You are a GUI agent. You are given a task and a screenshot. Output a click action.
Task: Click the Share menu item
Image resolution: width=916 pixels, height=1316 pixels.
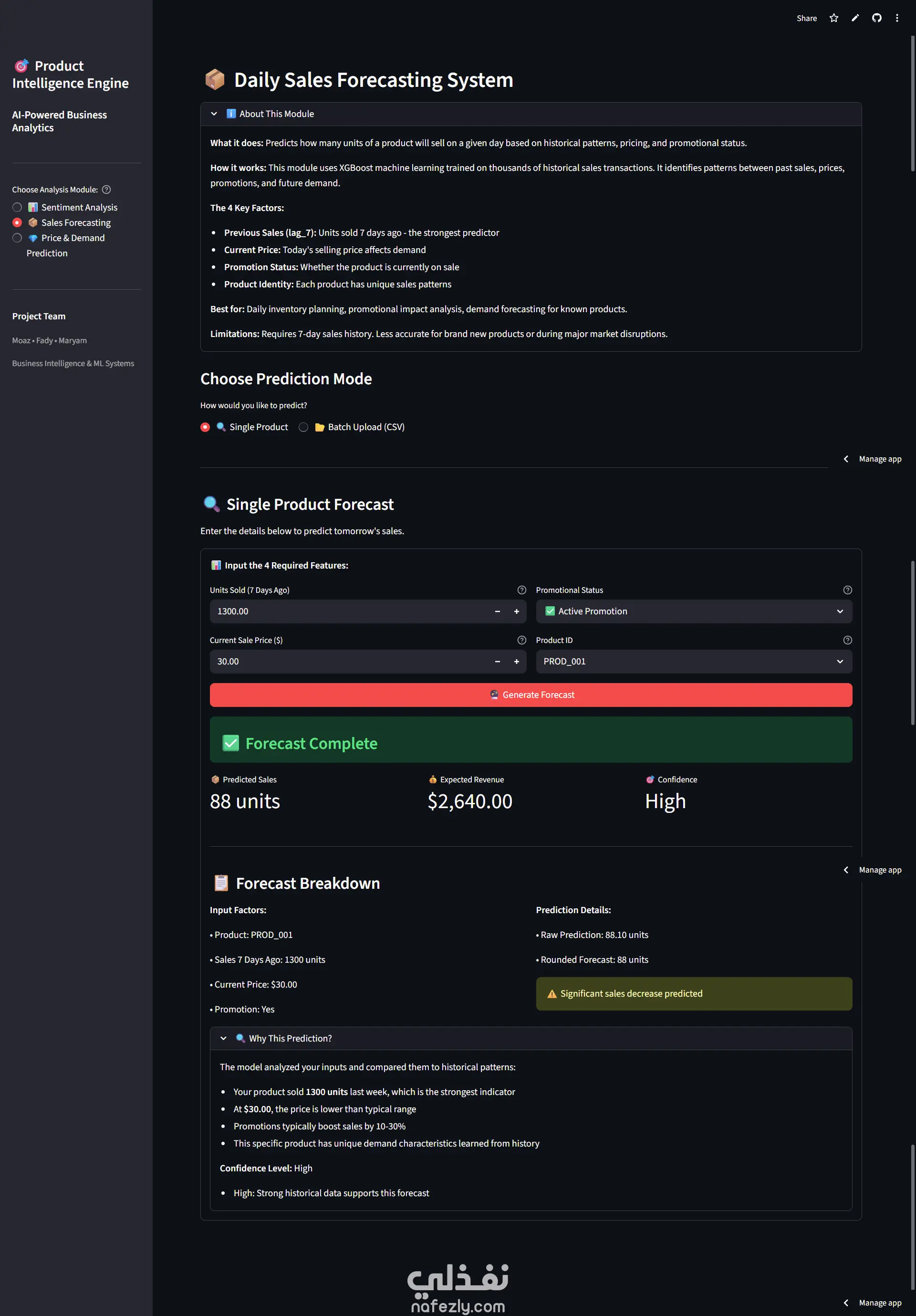pyautogui.click(x=806, y=18)
